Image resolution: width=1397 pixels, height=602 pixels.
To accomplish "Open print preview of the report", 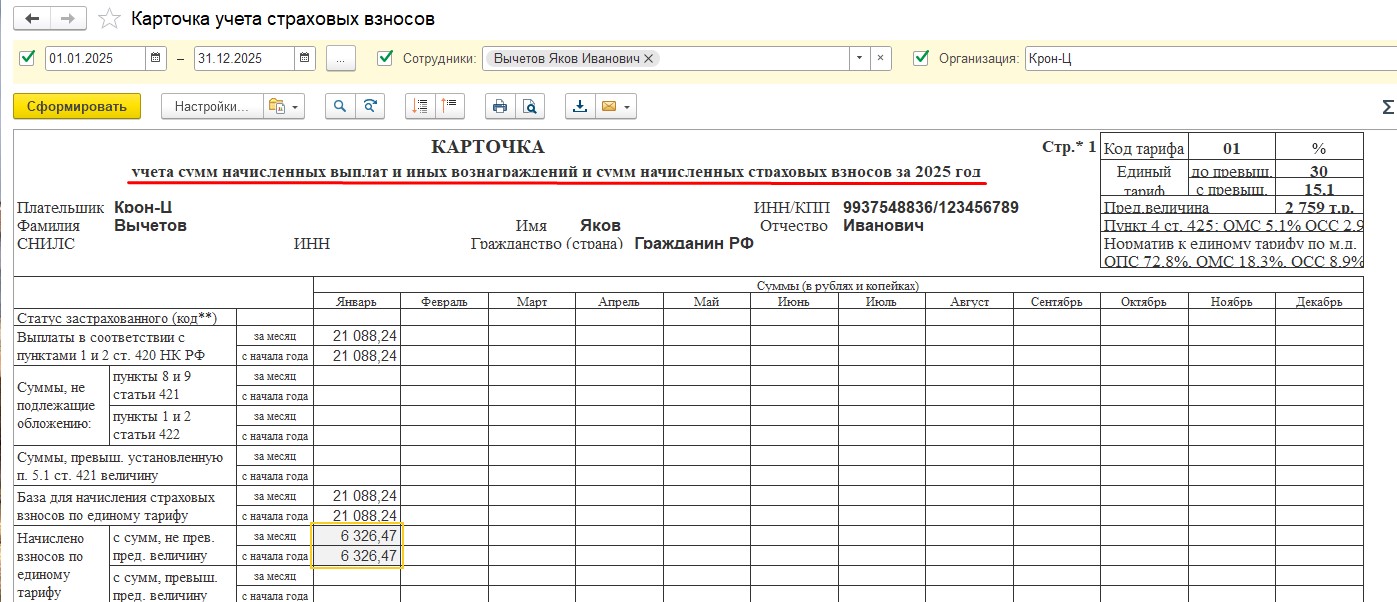I will [x=530, y=107].
